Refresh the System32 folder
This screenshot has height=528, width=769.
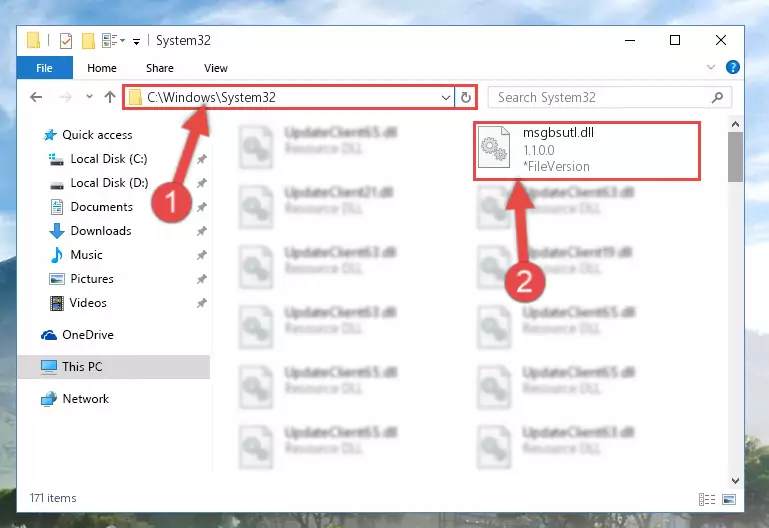[x=466, y=98]
